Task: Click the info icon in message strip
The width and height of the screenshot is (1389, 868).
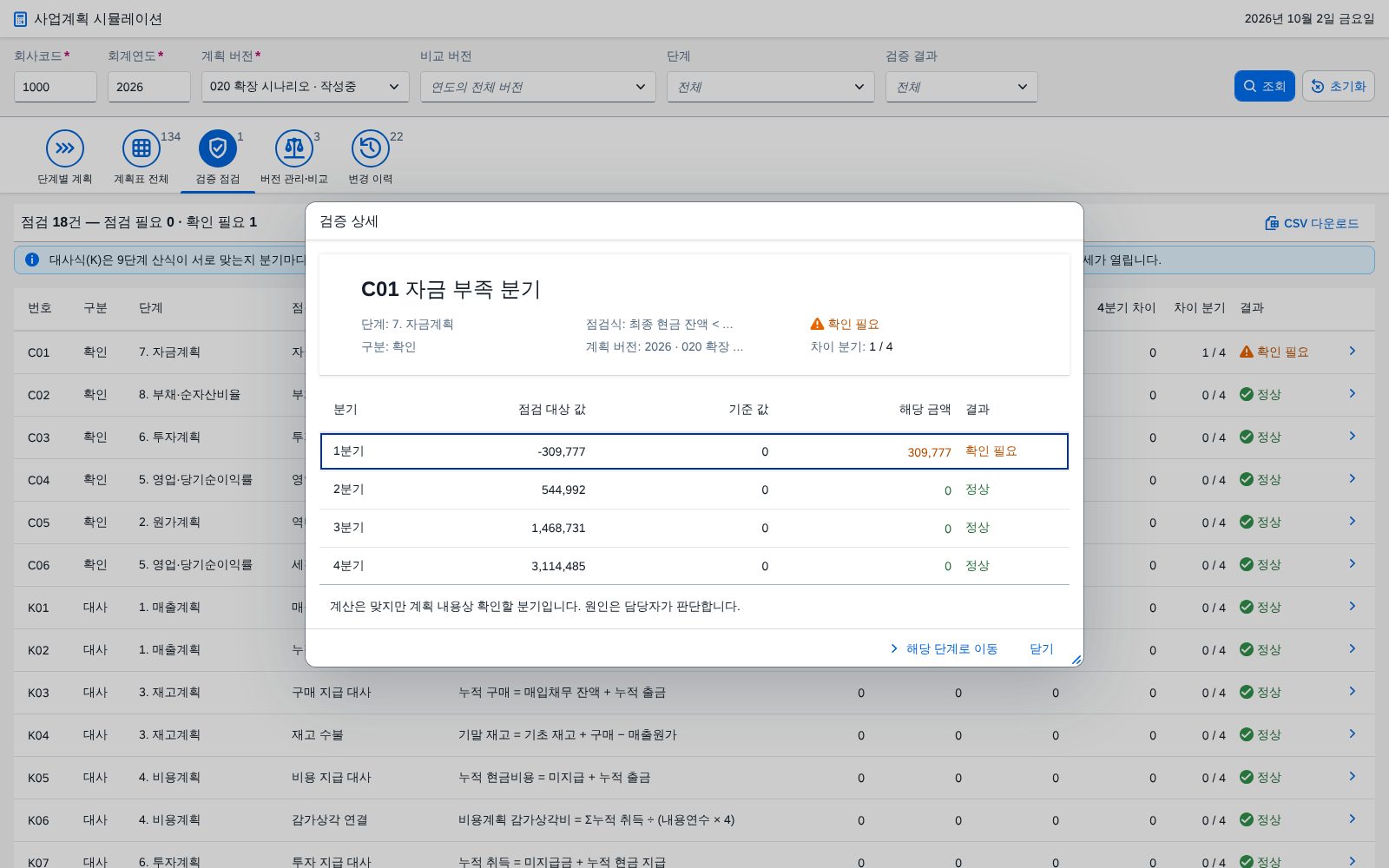Action: 32,260
